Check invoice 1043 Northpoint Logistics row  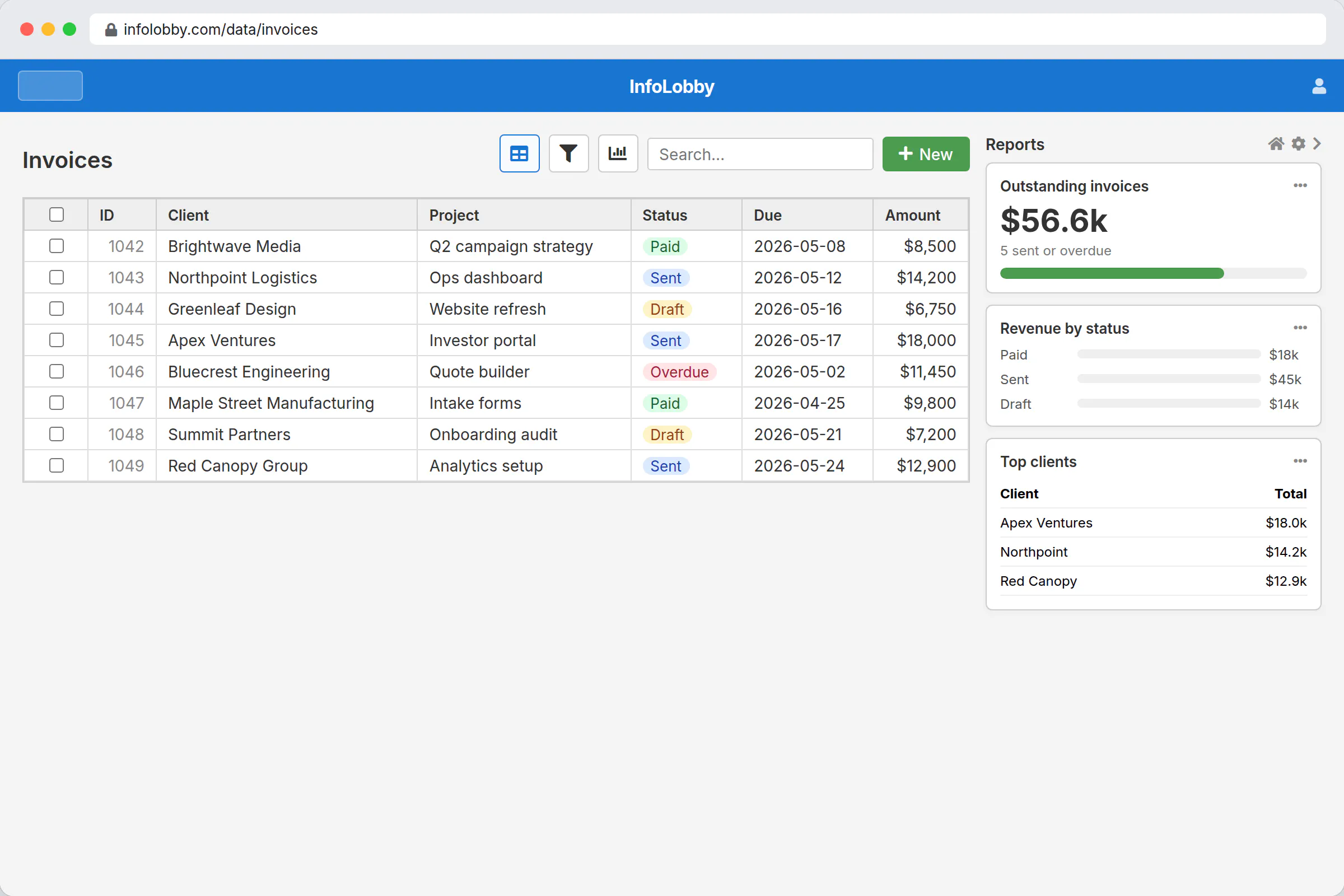57,277
